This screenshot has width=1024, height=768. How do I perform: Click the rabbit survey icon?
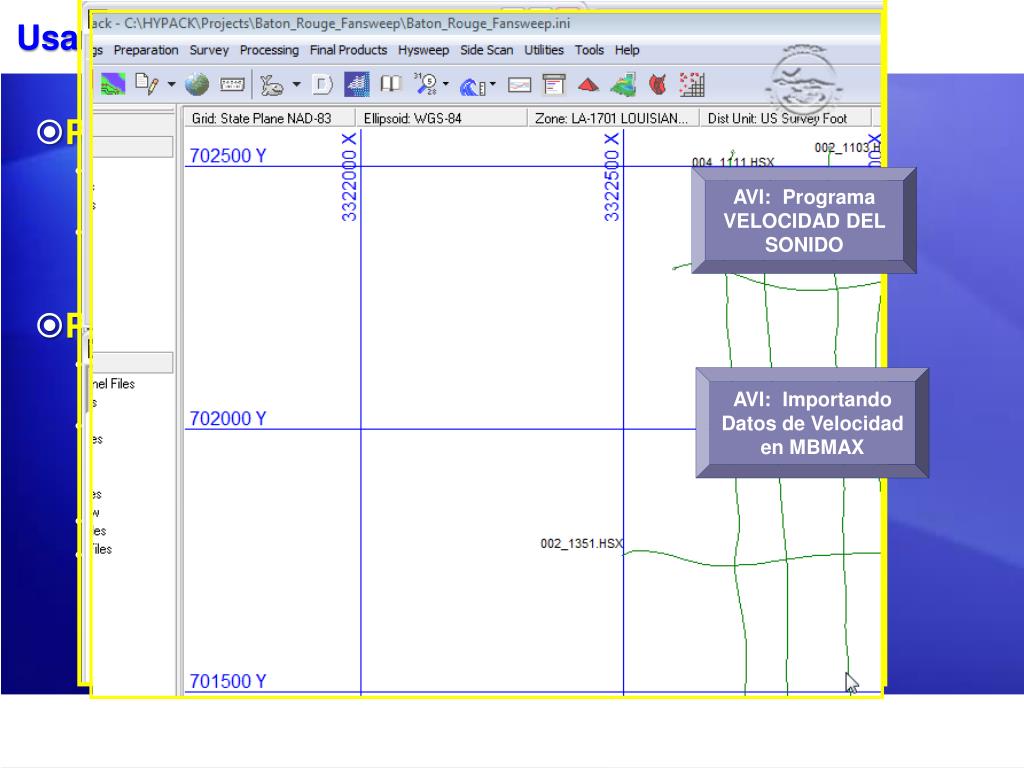(272, 85)
